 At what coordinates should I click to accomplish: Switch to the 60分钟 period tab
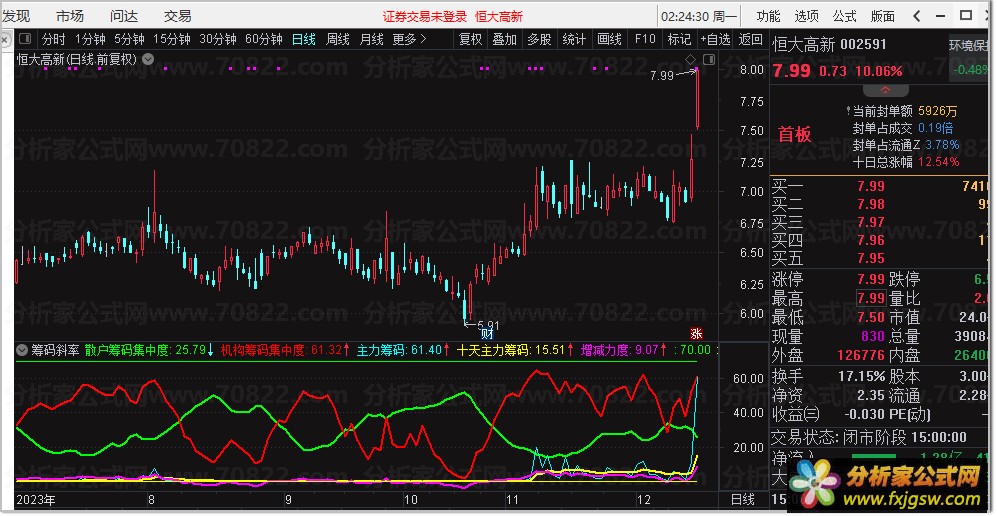[x=264, y=39]
